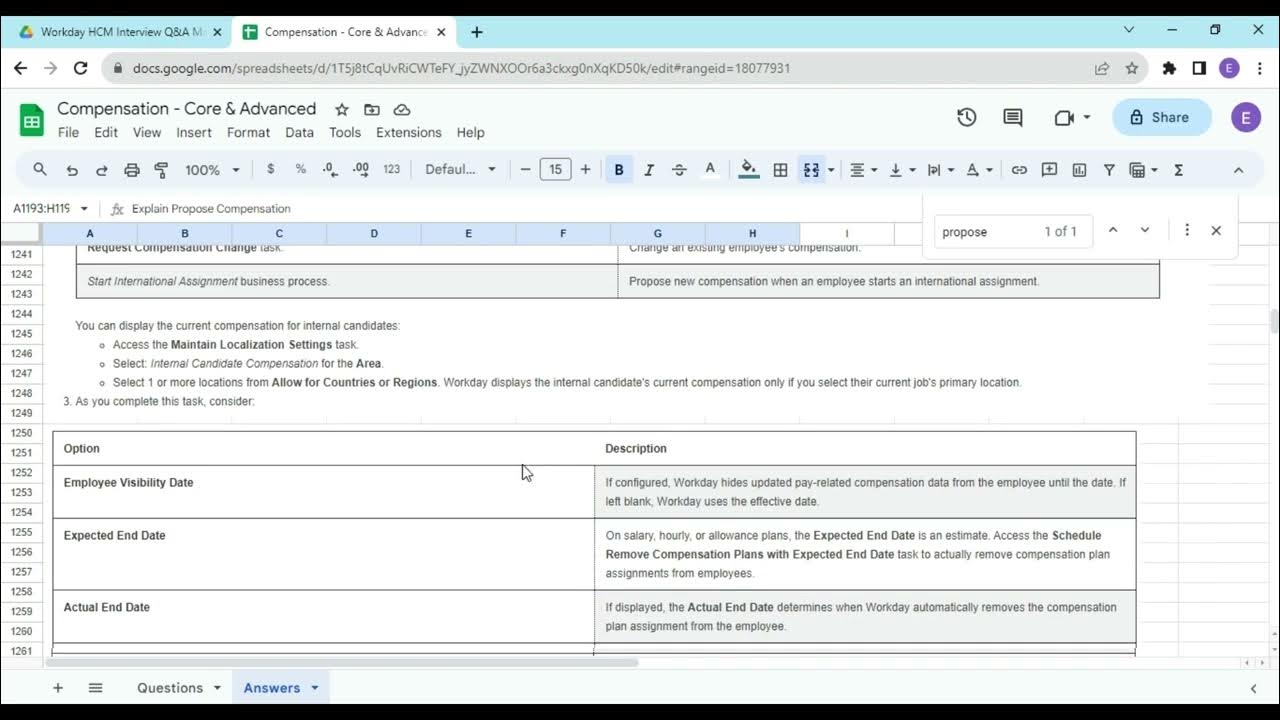
Task: Start a meeting with camera icon
Action: click(1072, 117)
